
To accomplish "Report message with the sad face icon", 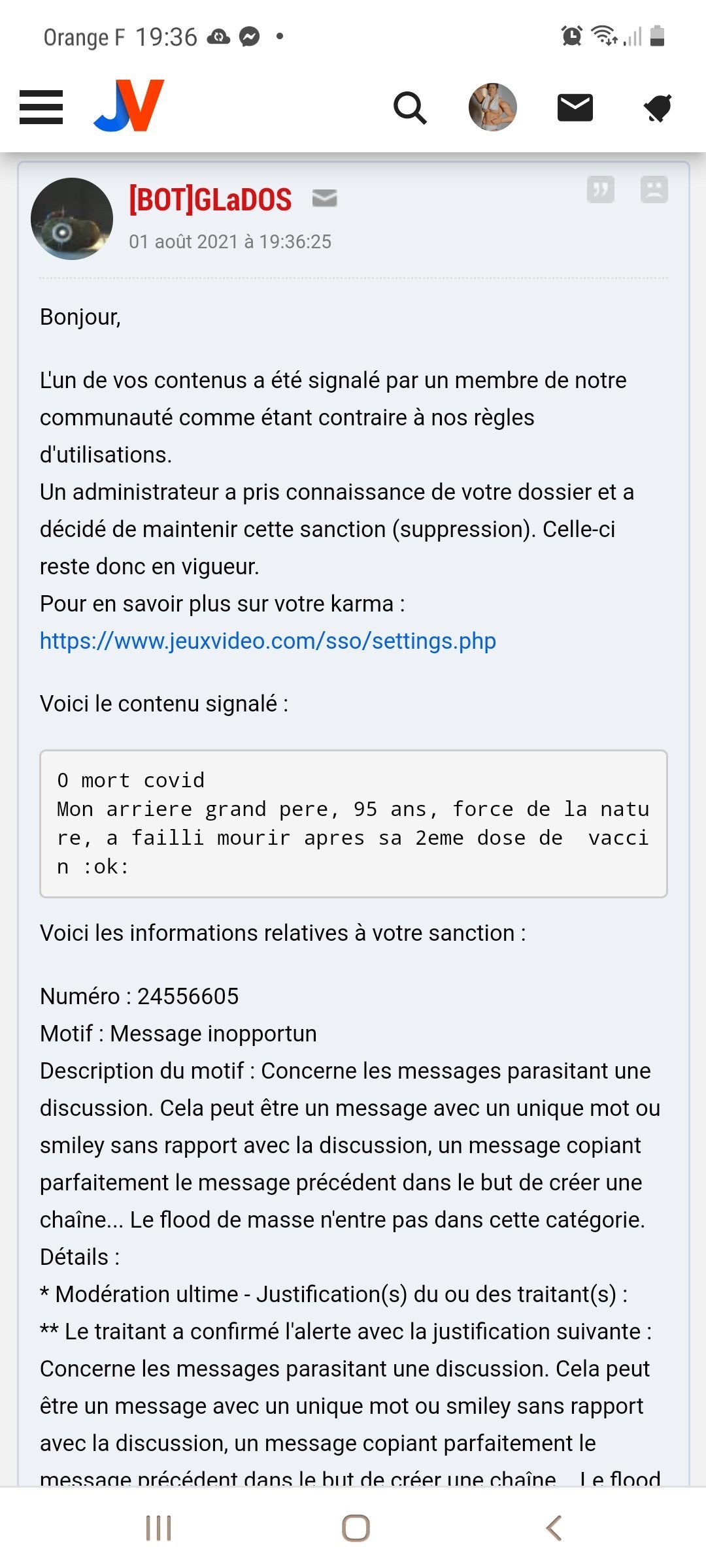I will tap(654, 190).
